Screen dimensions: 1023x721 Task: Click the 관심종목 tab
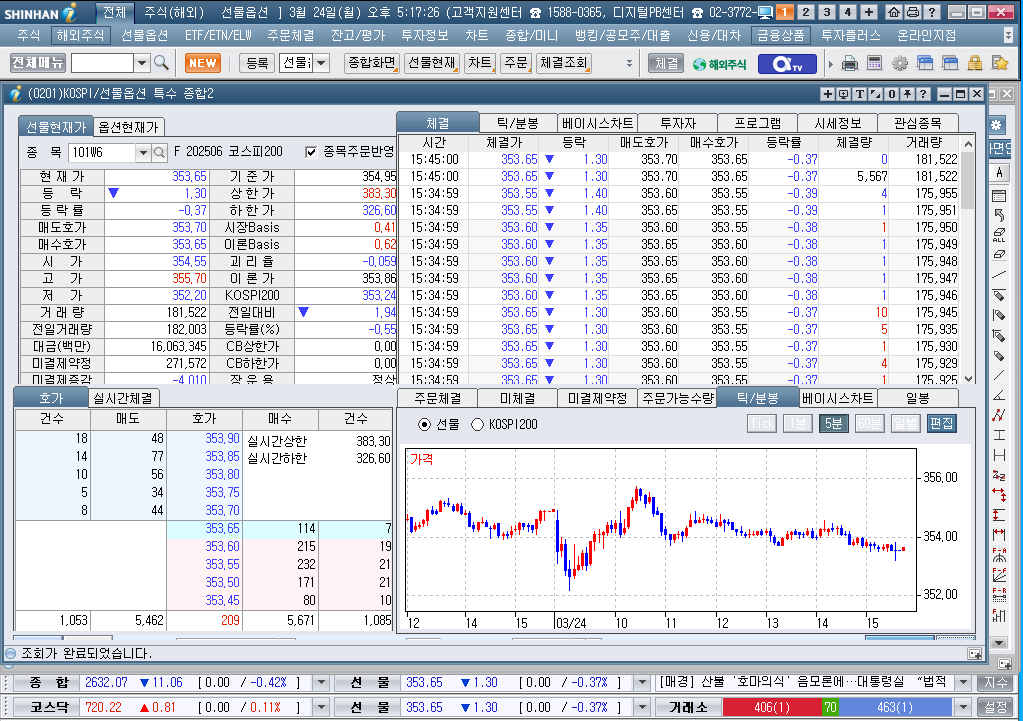(917, 123)
